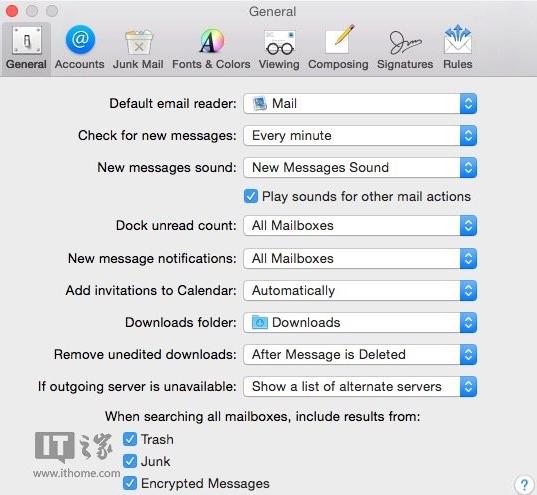
Task: Open the Remove unedited downloads dropdown
Action: click(360, 354)
